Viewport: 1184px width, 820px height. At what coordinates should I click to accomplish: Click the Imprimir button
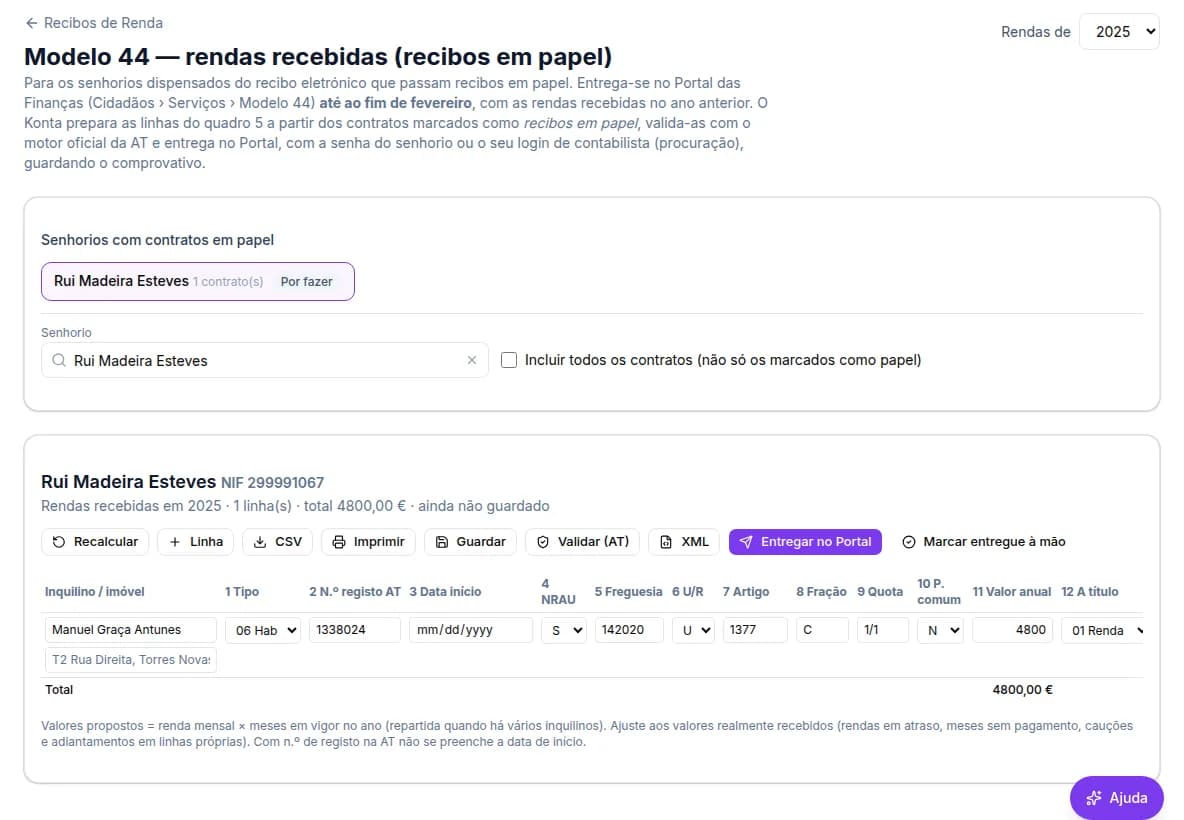click(368, 542)
